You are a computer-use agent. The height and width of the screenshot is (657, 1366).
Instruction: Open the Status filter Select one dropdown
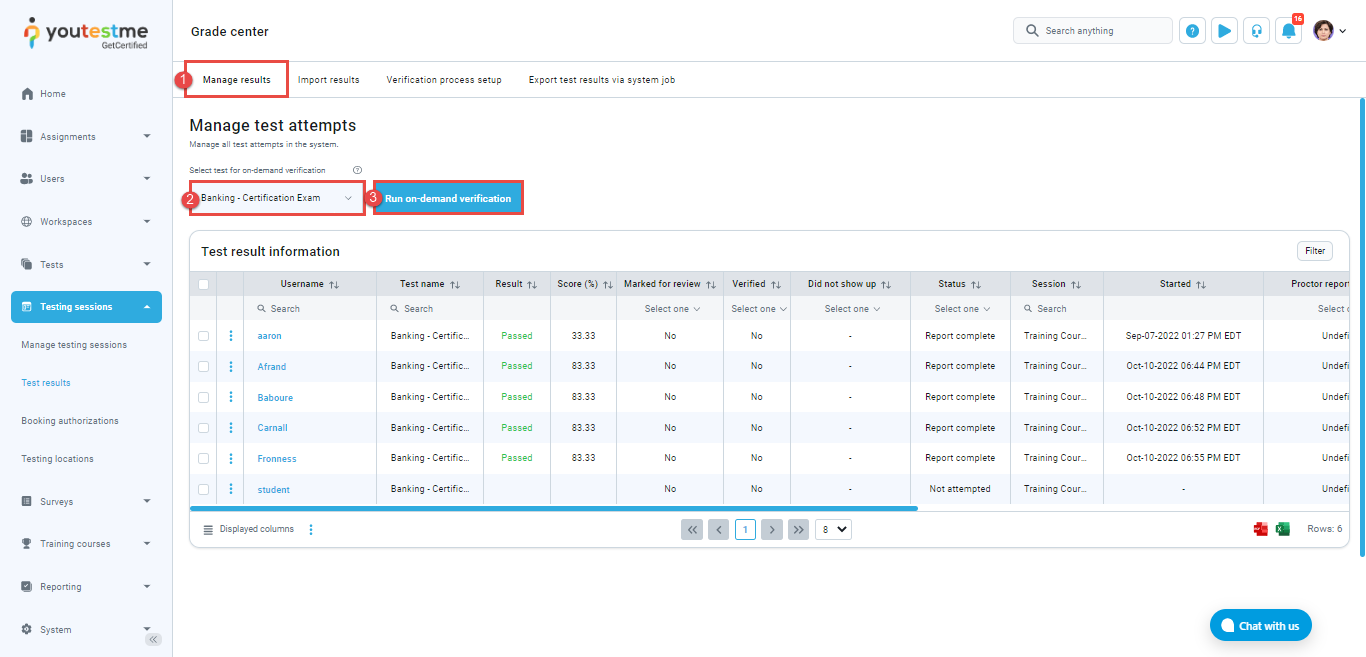(x=960, y=309)
